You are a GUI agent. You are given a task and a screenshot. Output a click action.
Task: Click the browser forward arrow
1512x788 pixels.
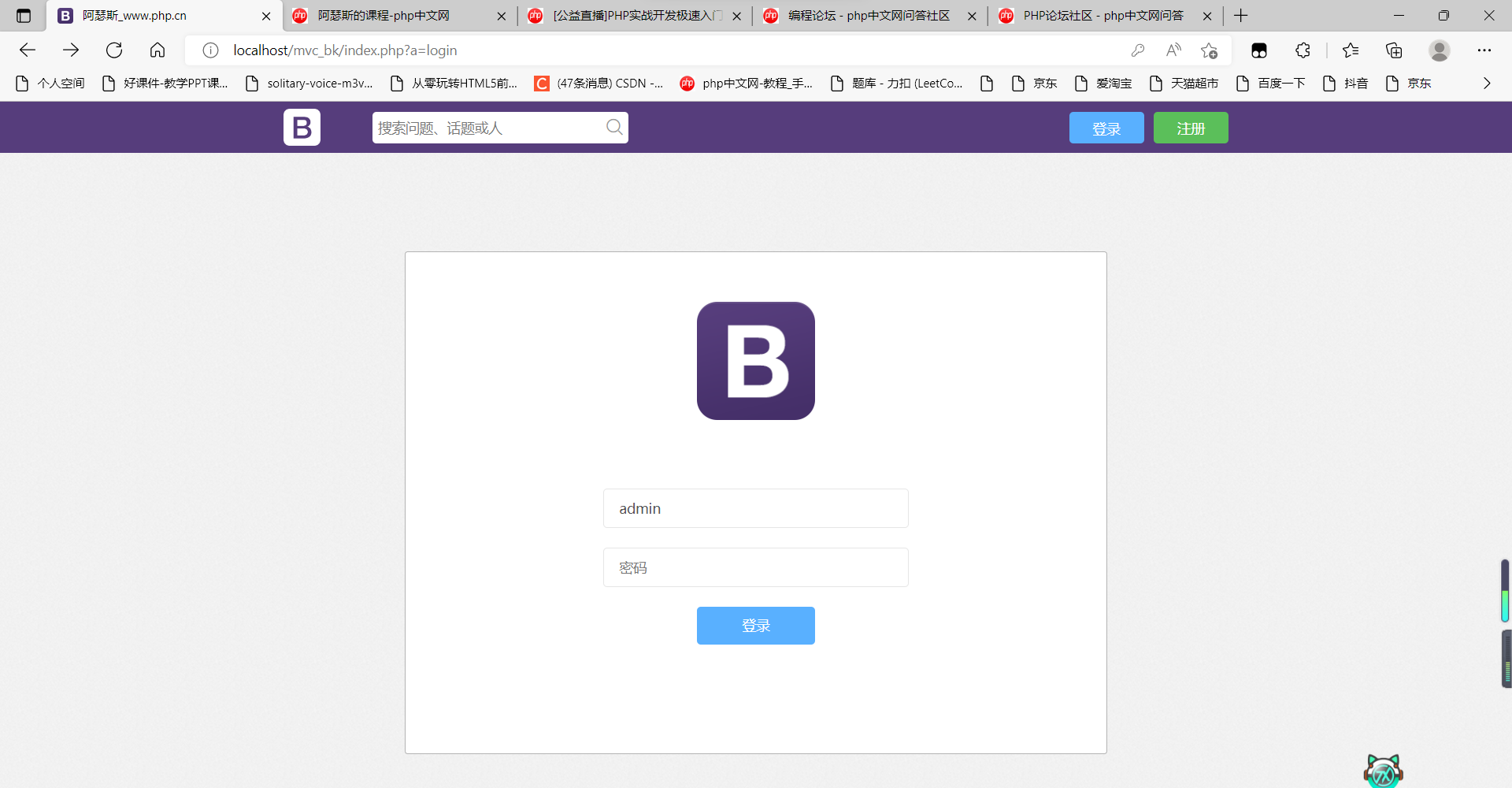pyautogui.click(x=71, y=50)
